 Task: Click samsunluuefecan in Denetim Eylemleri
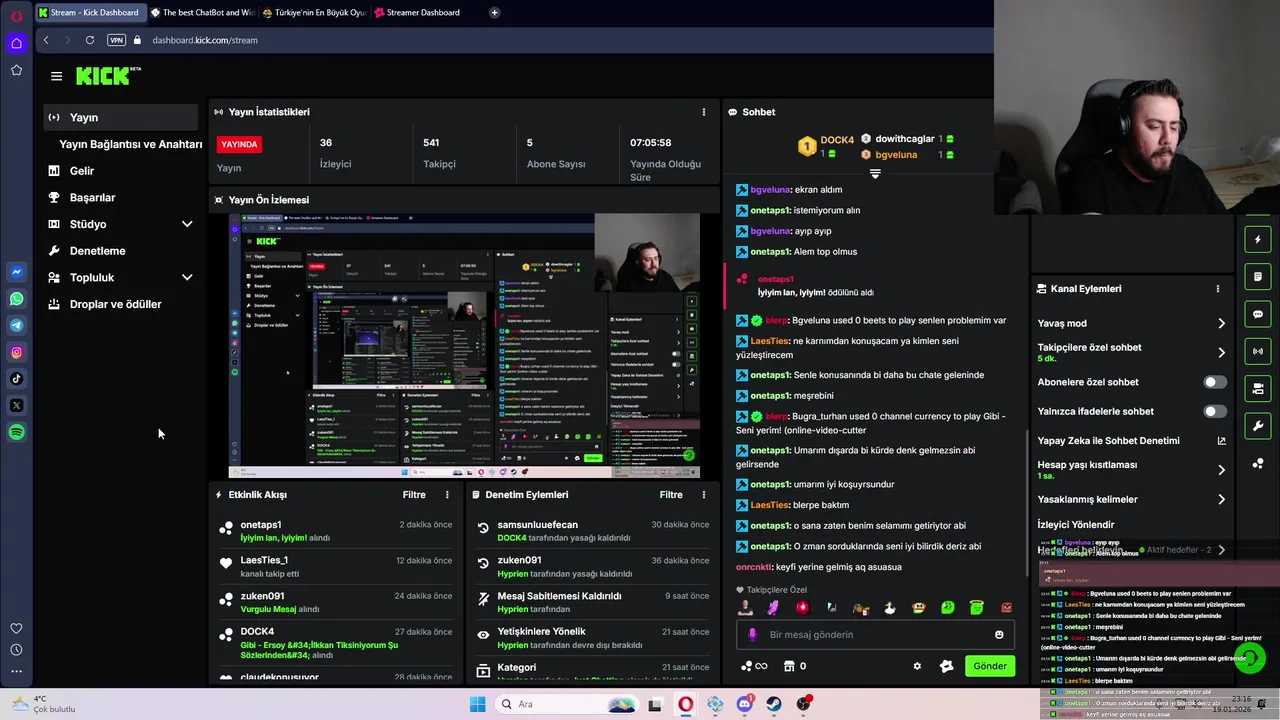coord(537,525)
